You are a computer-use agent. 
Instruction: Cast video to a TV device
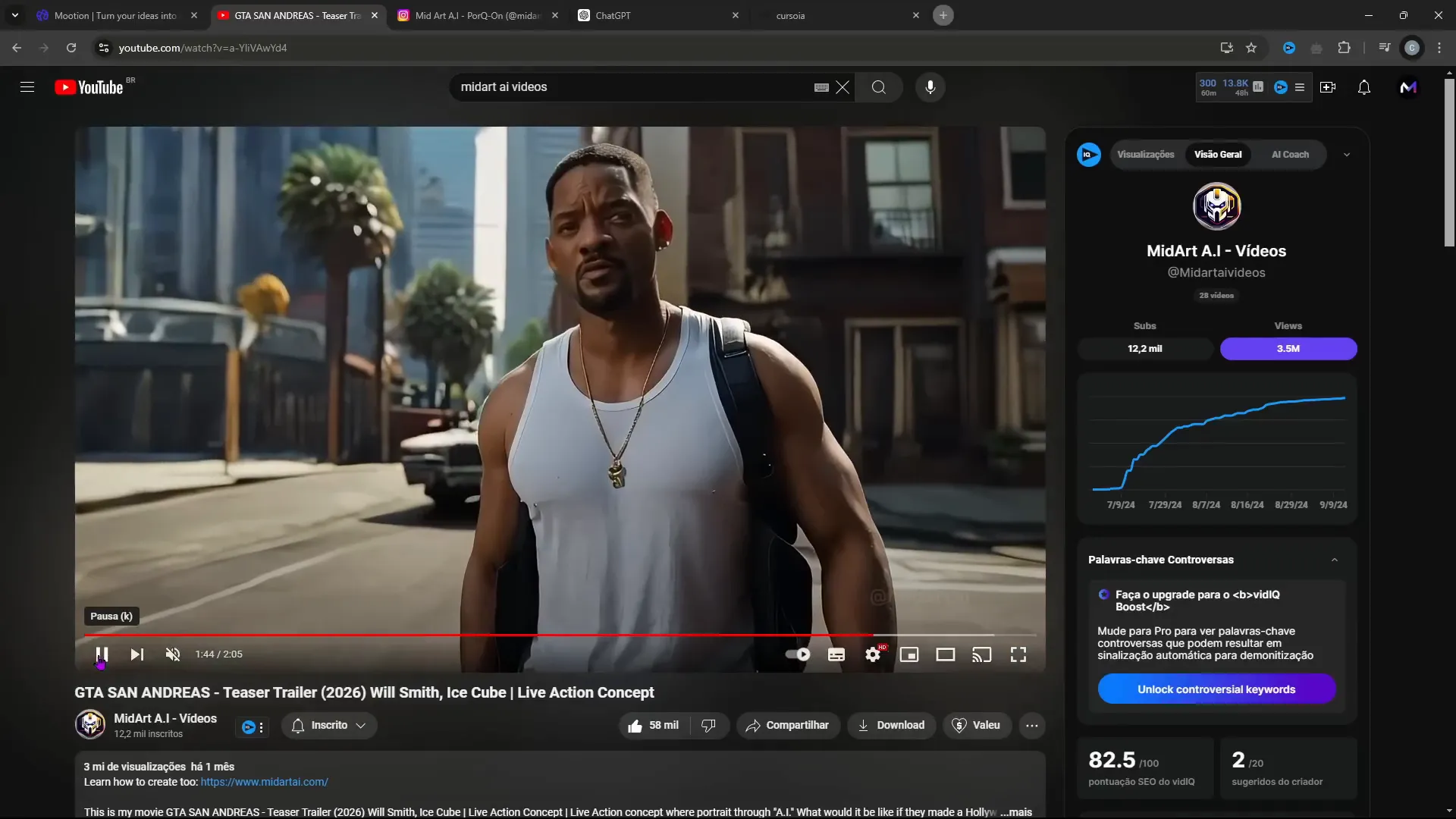click(982, 654)
